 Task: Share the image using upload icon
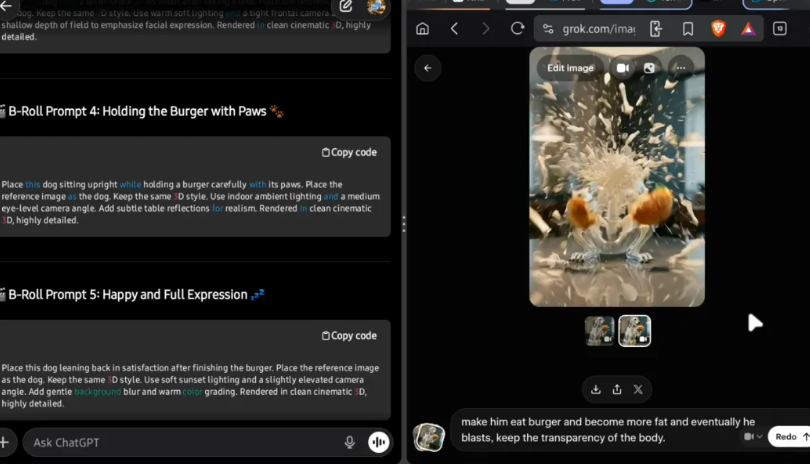coord(617,389)
